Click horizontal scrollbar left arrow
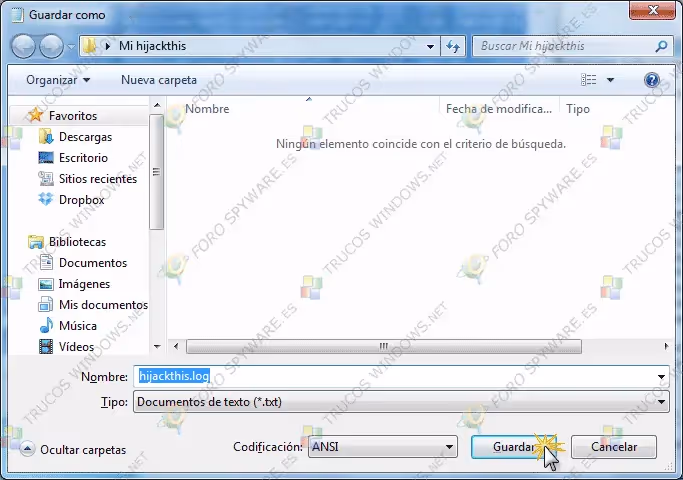 point(176,346)
